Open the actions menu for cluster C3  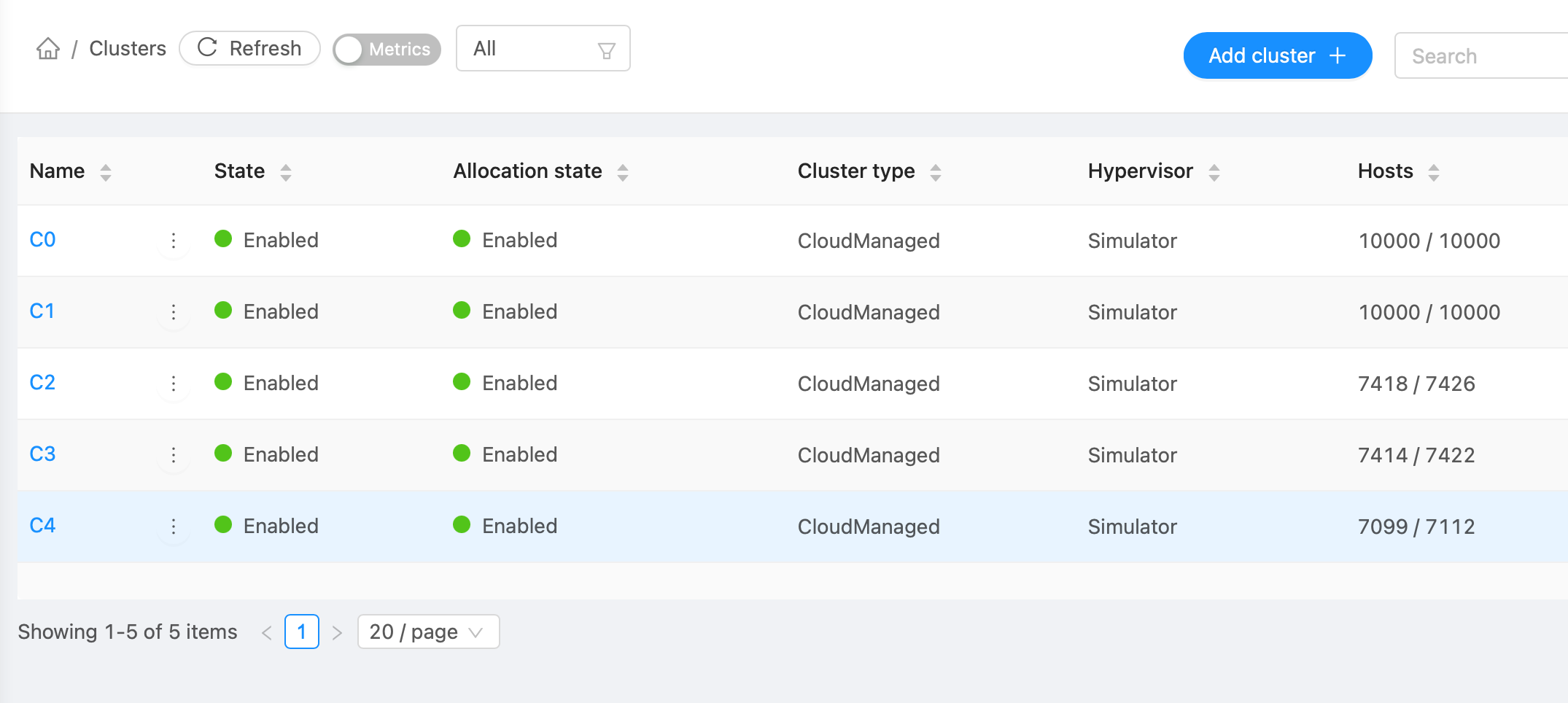pos(174,455)
